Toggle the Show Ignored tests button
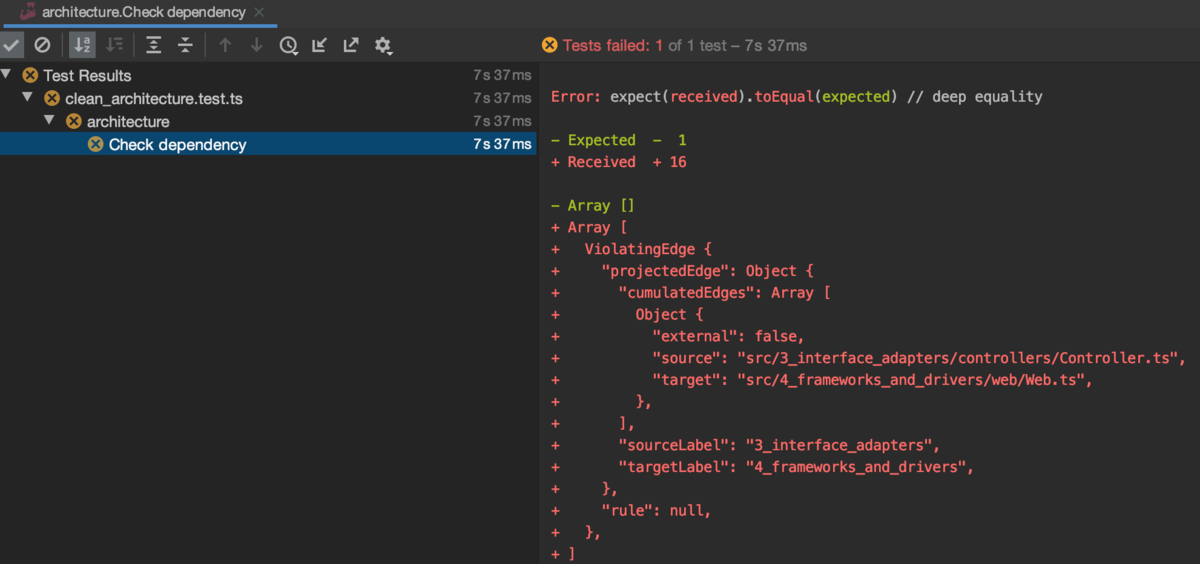 42,45
